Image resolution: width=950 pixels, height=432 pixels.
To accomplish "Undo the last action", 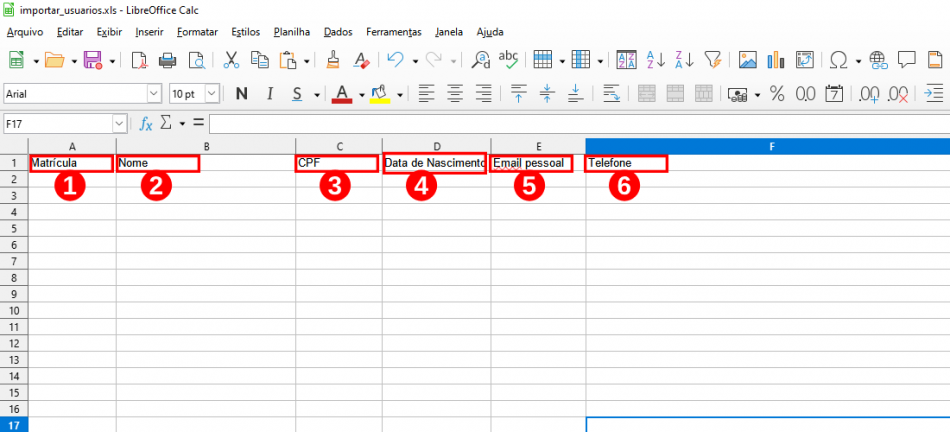I will (x=396, y=60).
